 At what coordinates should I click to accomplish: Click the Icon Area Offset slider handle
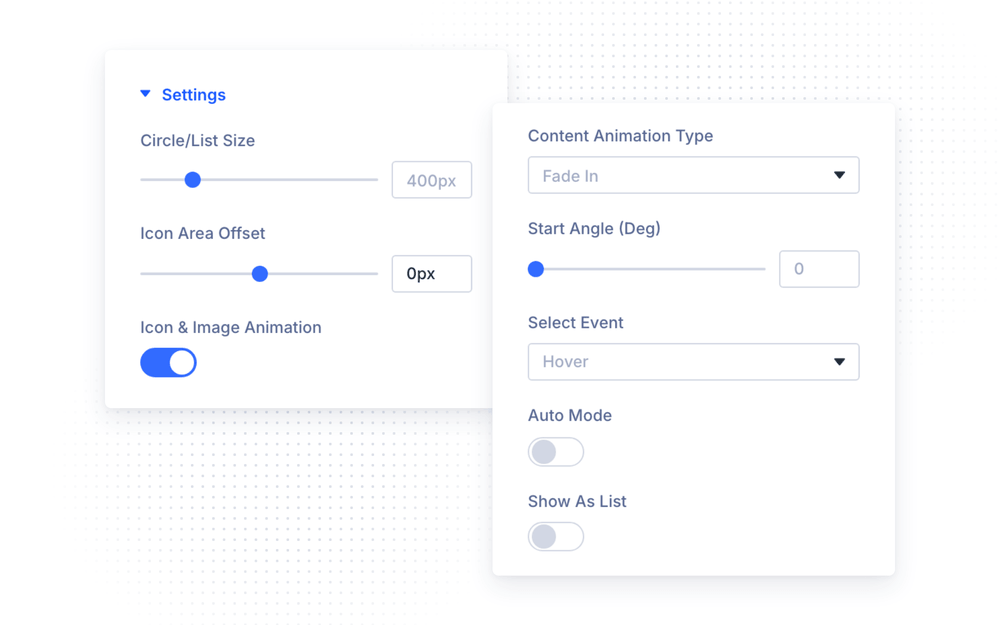[x=260, y=274]
